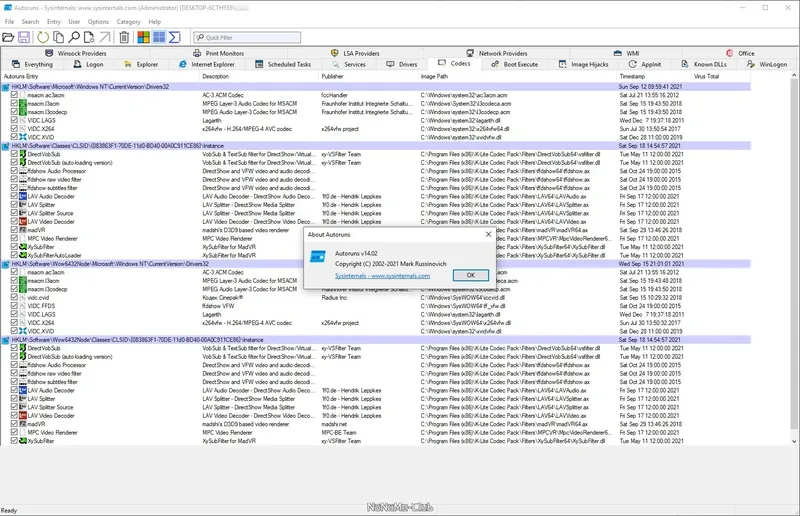Open the File menu
The image size is (800, 516).
(9, 22)
